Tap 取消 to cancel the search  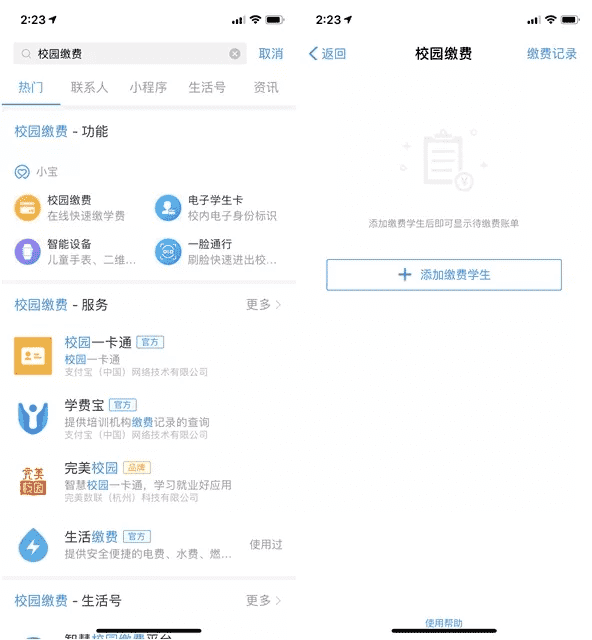[x=271, y=53]
